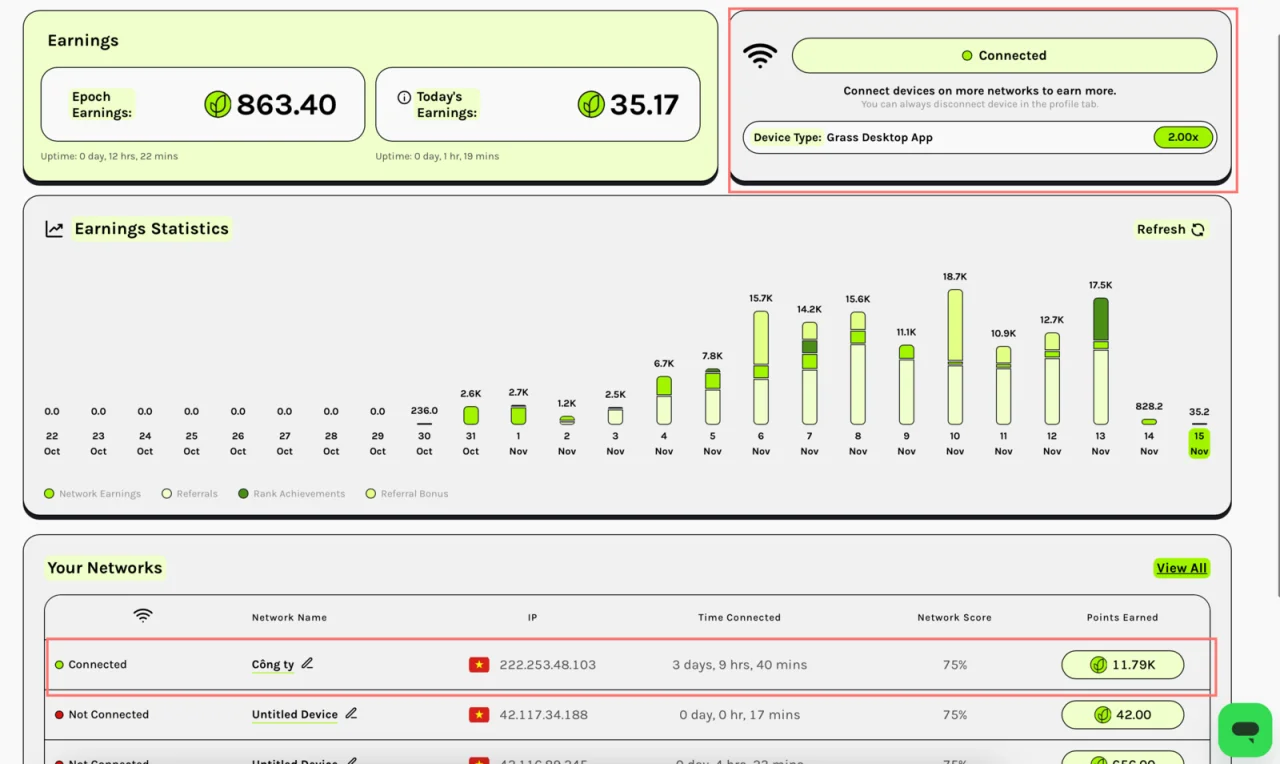This screenshot has width=1280, height=764.
Task: Click the Points Earned column header
Action: (1122, 617)
